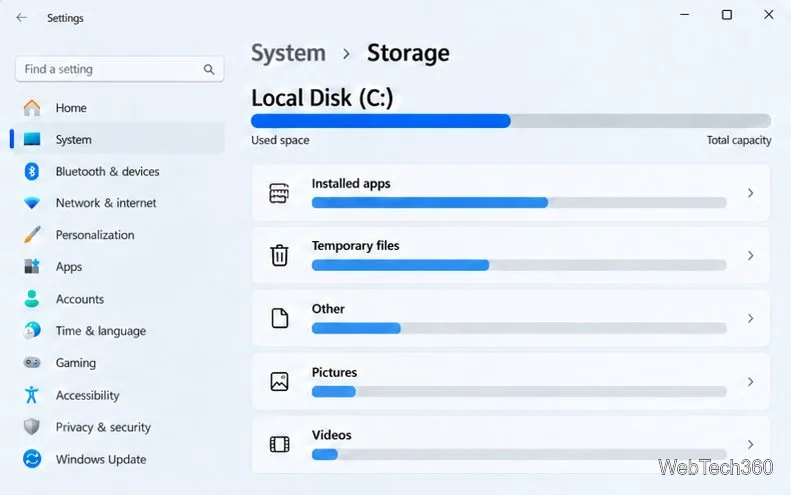Click the Temporary files usage bar
The height and width of the screenshot is (495, 791).
(x=519, y=265)
